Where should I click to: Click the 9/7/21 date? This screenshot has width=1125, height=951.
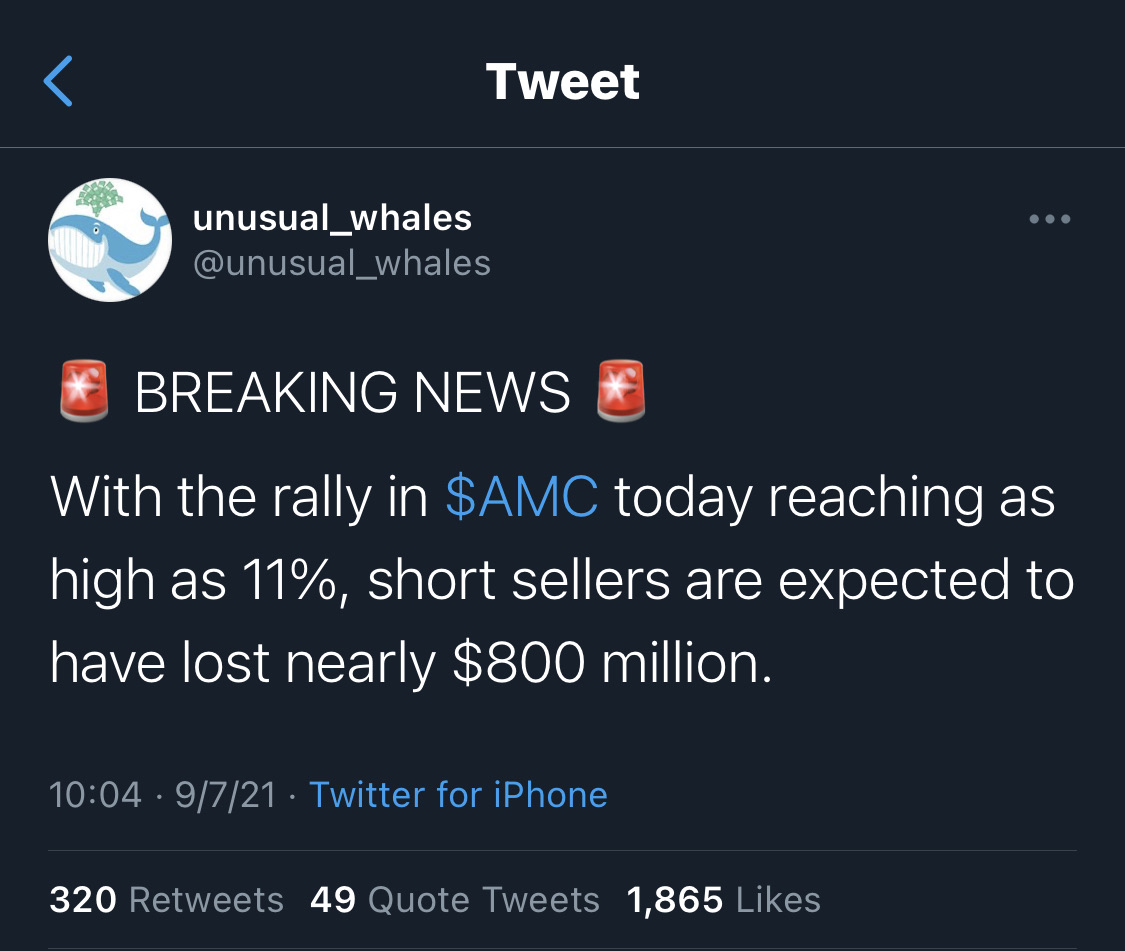[x=225, y=795]
